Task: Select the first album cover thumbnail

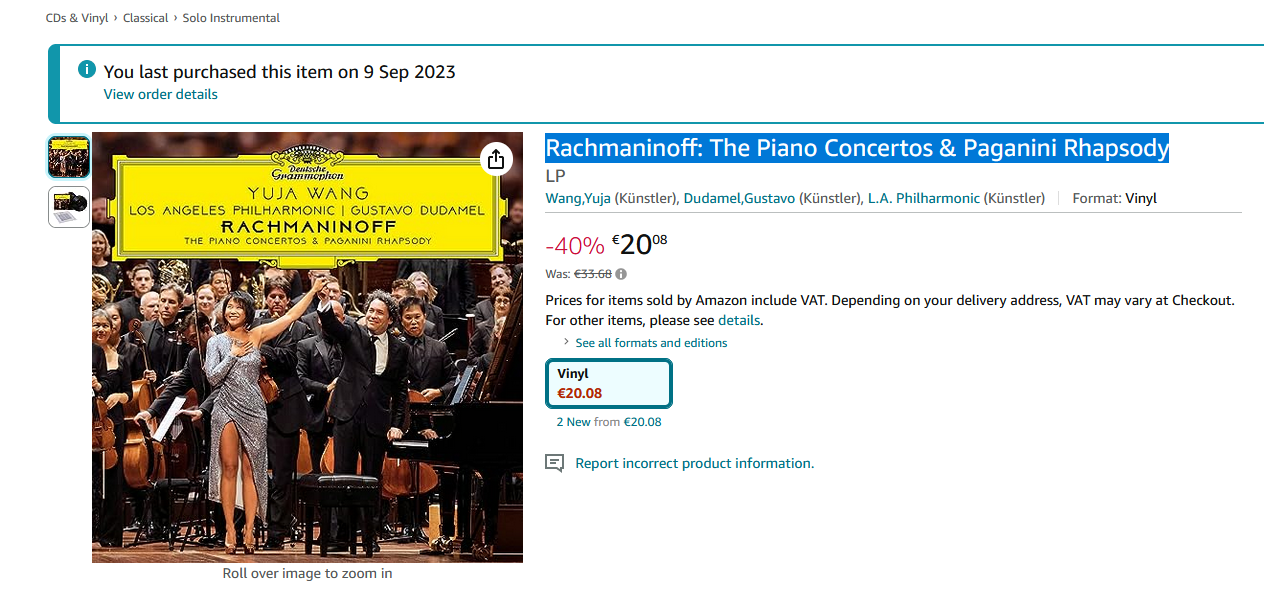Action: coord(69,157)
